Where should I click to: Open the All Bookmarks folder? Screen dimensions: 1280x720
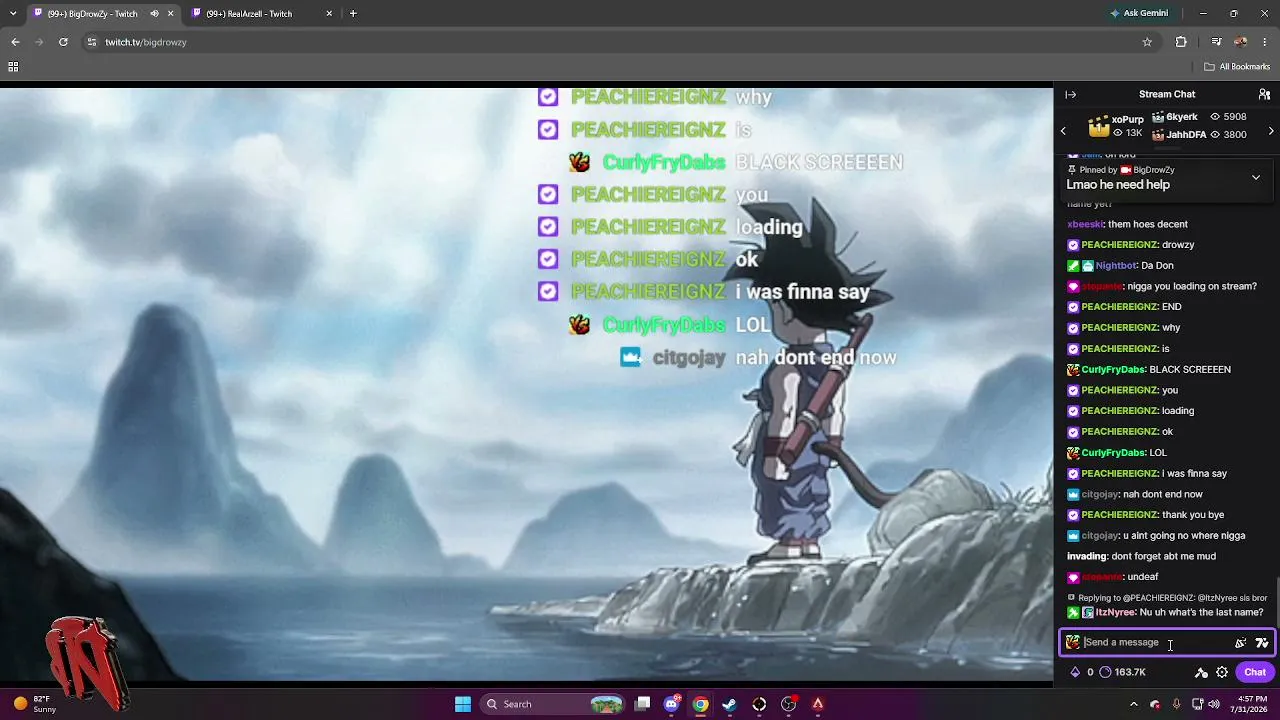(1237, 67)
